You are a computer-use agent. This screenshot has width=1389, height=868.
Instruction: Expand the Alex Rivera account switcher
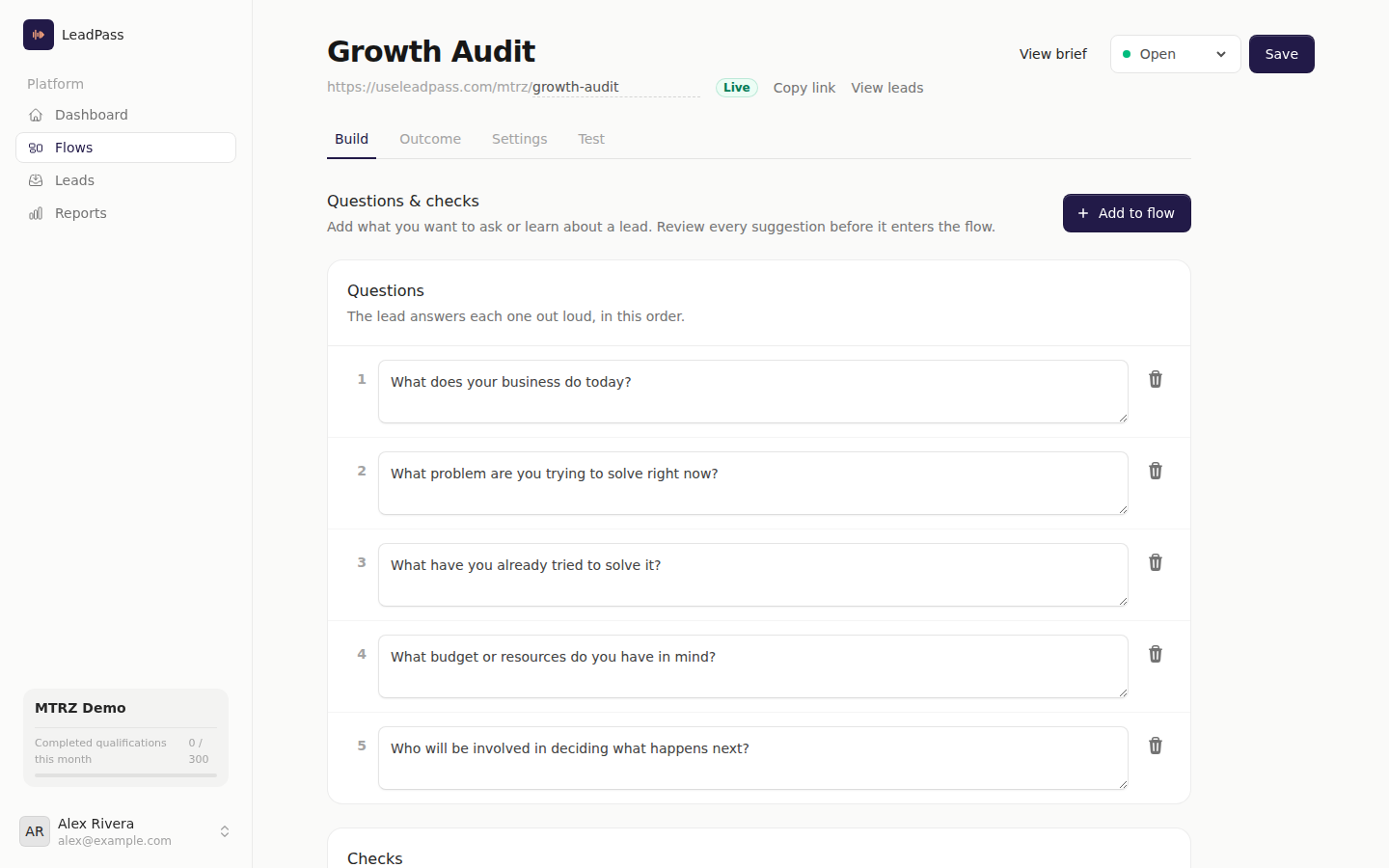pyautogui.click(x=225, y=831)
